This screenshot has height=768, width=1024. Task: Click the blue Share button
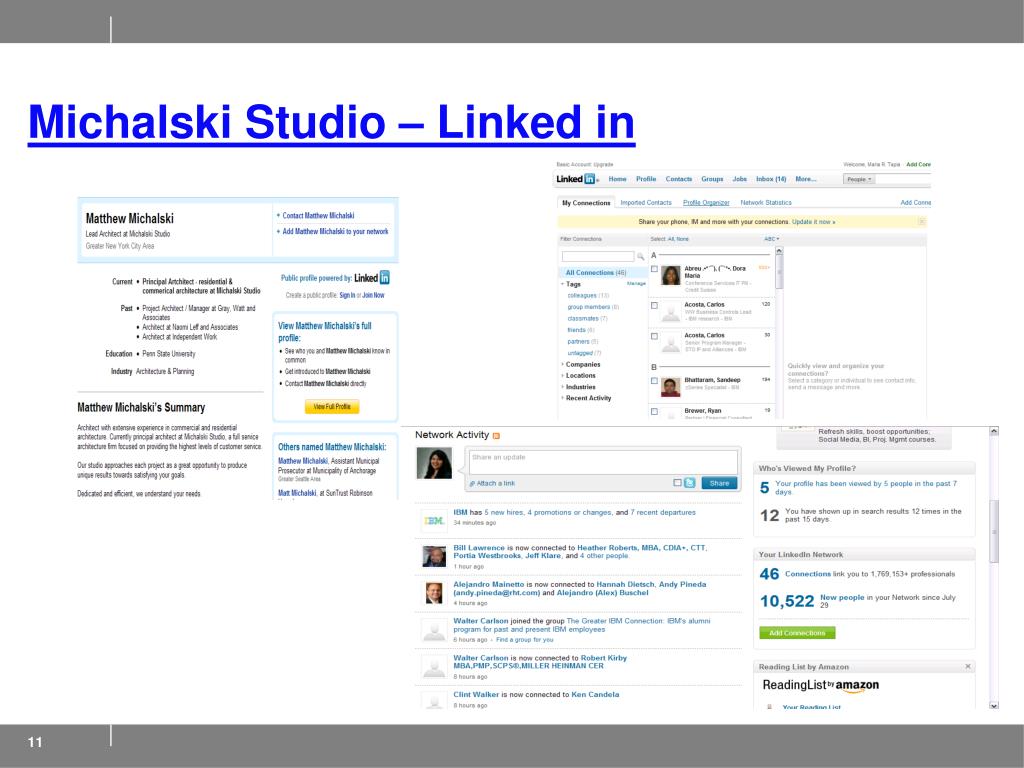[719, 483]
